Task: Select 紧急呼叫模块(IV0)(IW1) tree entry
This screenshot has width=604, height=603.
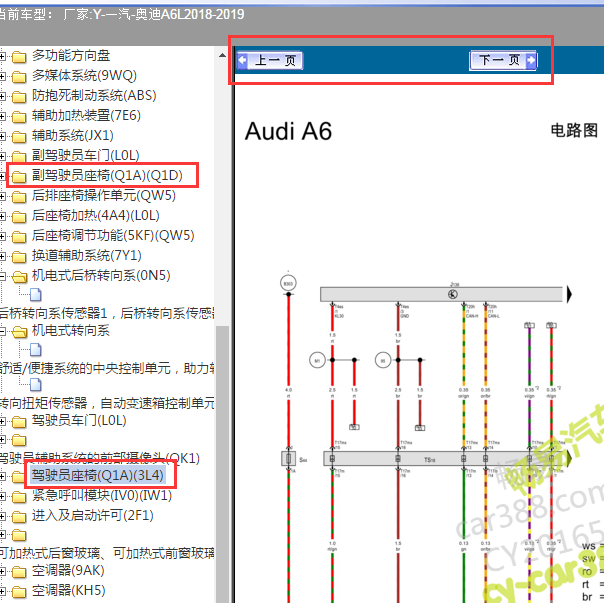Action: (x=102, y=496)
